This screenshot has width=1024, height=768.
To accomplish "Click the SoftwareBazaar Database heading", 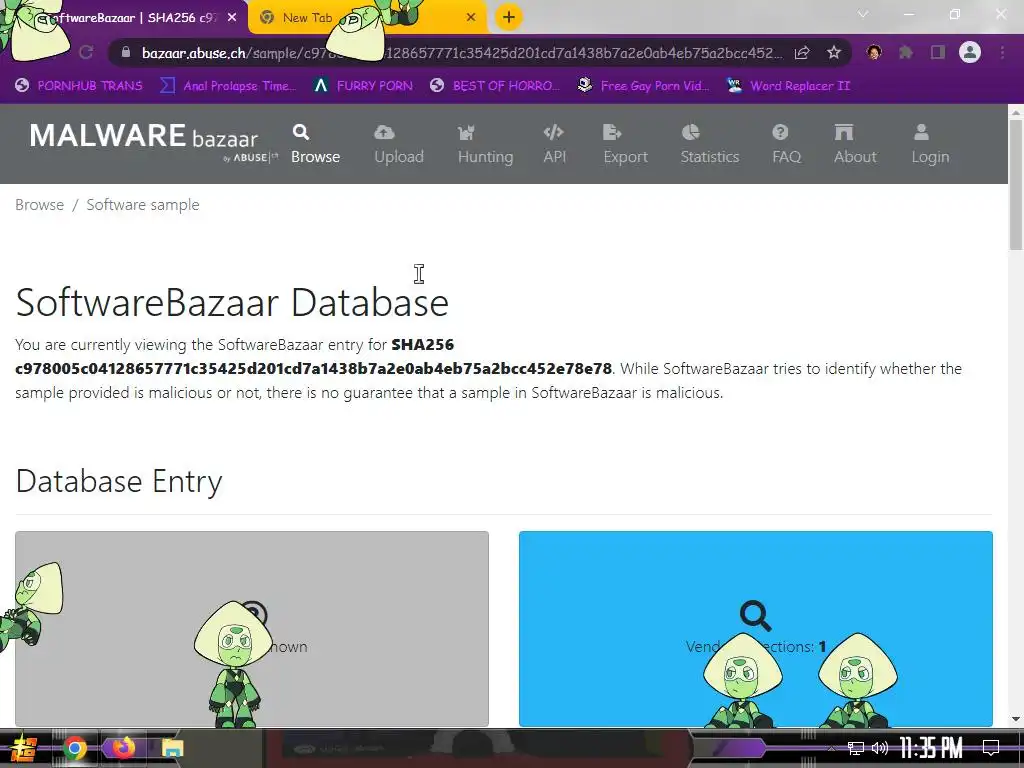I will click(232, 303).
